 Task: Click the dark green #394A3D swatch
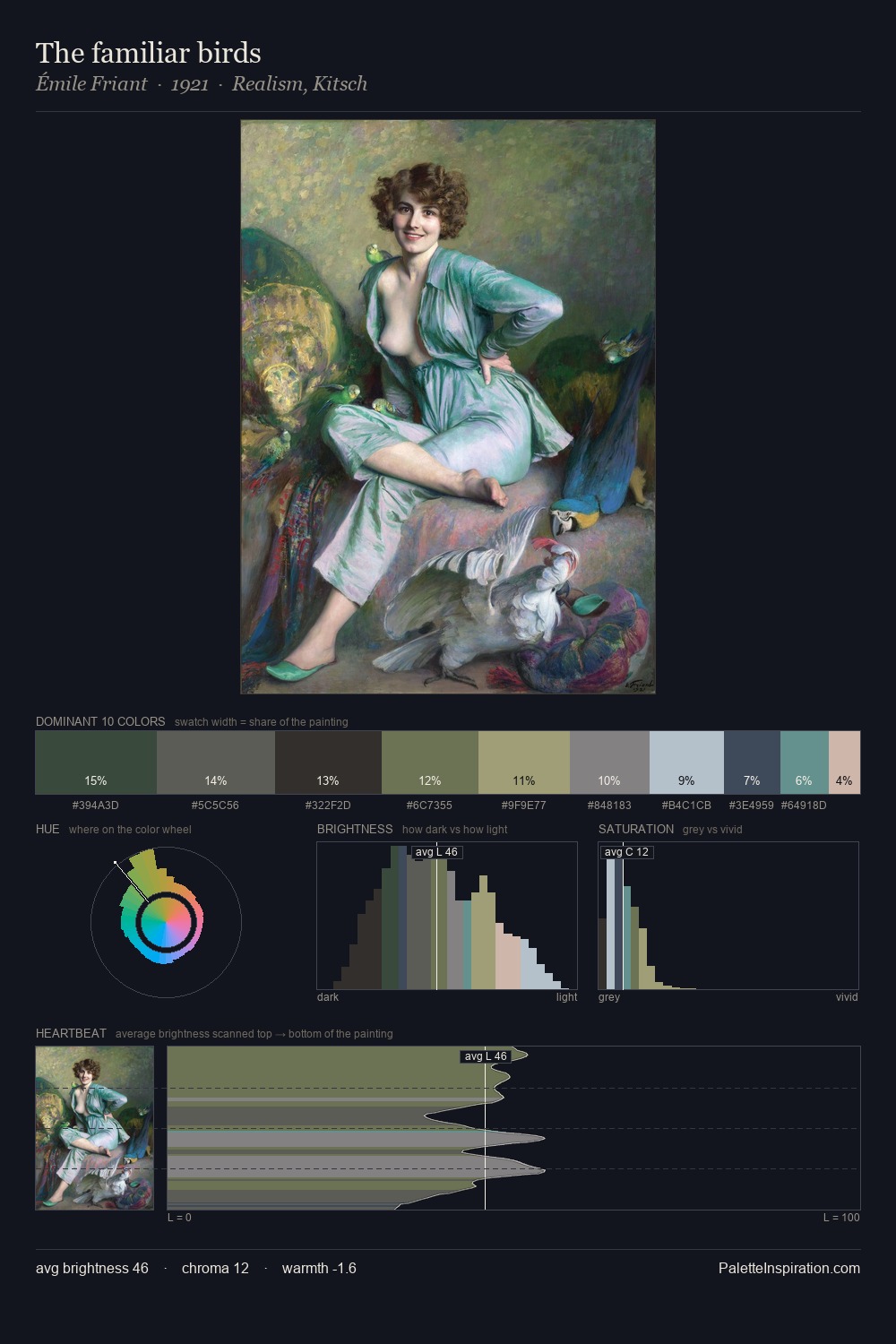[x=96, y=762]
